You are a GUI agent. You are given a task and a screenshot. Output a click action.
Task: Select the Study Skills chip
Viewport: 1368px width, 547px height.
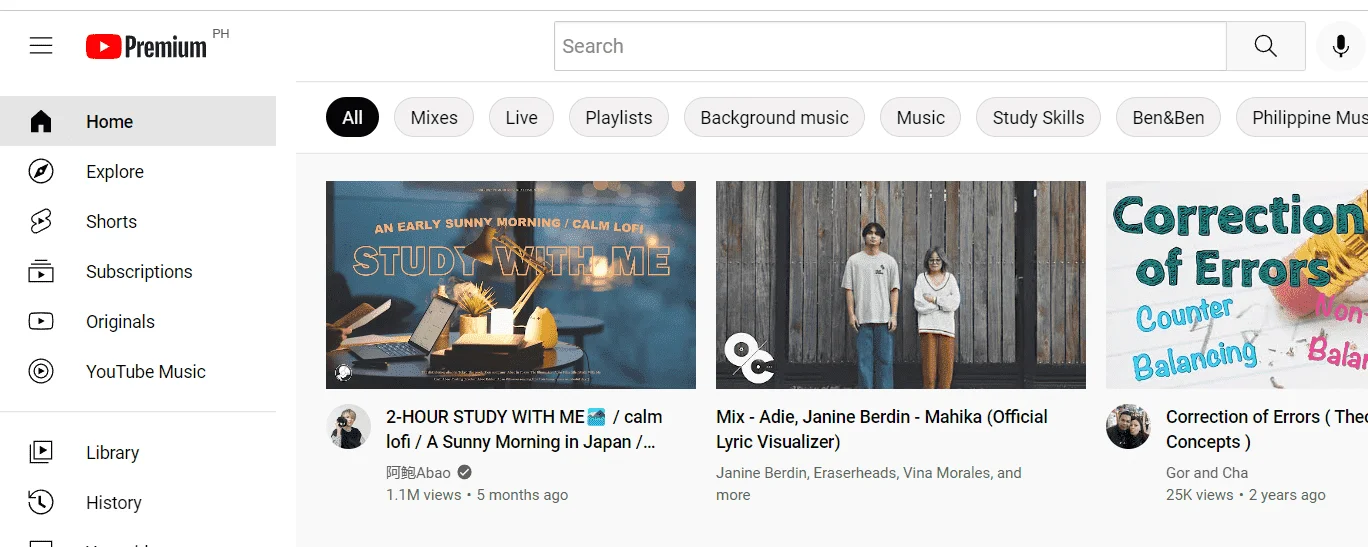tap(1038, 118)
